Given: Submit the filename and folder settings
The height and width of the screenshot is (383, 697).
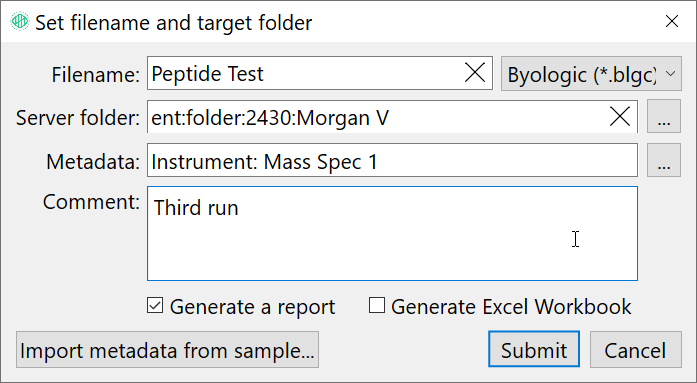Looking at the screenshot, I should pos(534,349).
